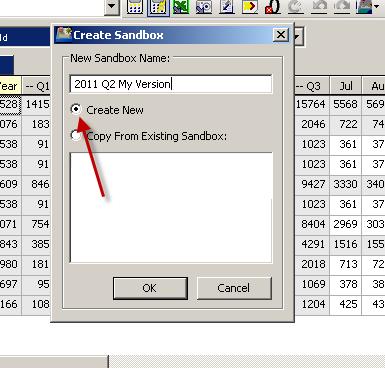
Task: Click the greyed-out redo arrow icon
Action: coord(342,7)
